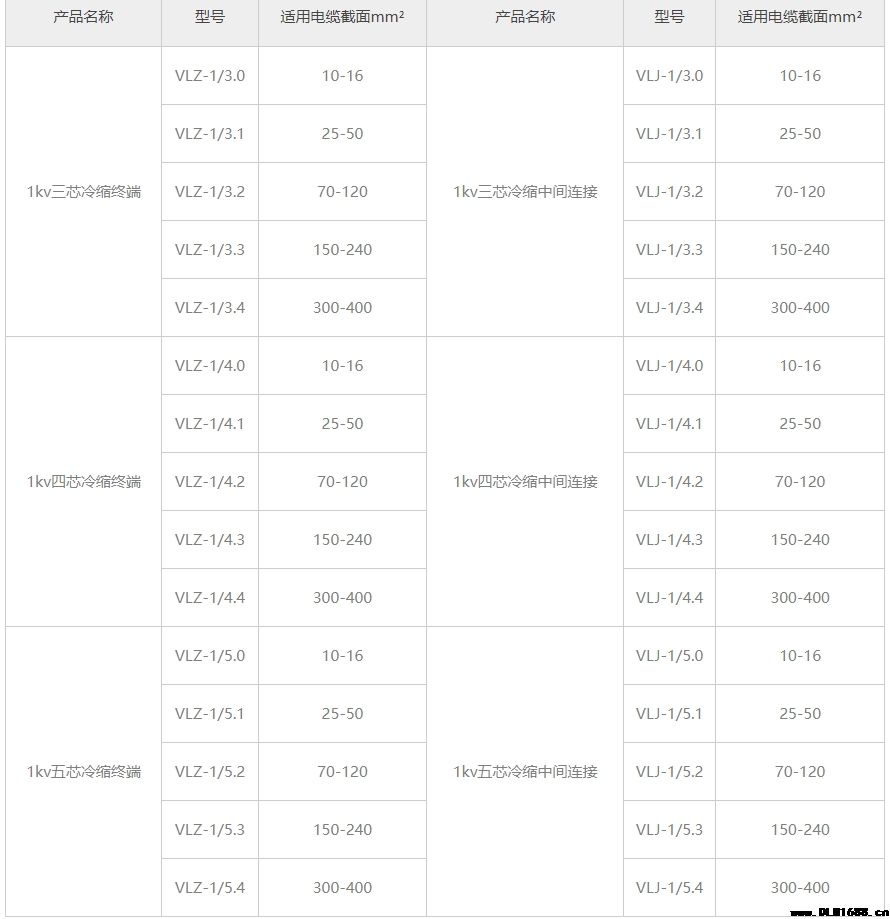Click the first 产品名称 column header
890x919 pixels.
[x=84, y=17]
